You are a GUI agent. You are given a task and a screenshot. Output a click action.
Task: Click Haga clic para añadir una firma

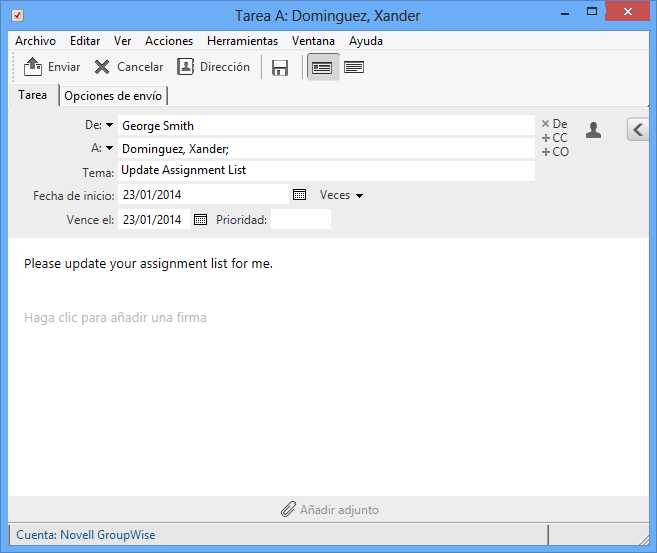[115, 318]
